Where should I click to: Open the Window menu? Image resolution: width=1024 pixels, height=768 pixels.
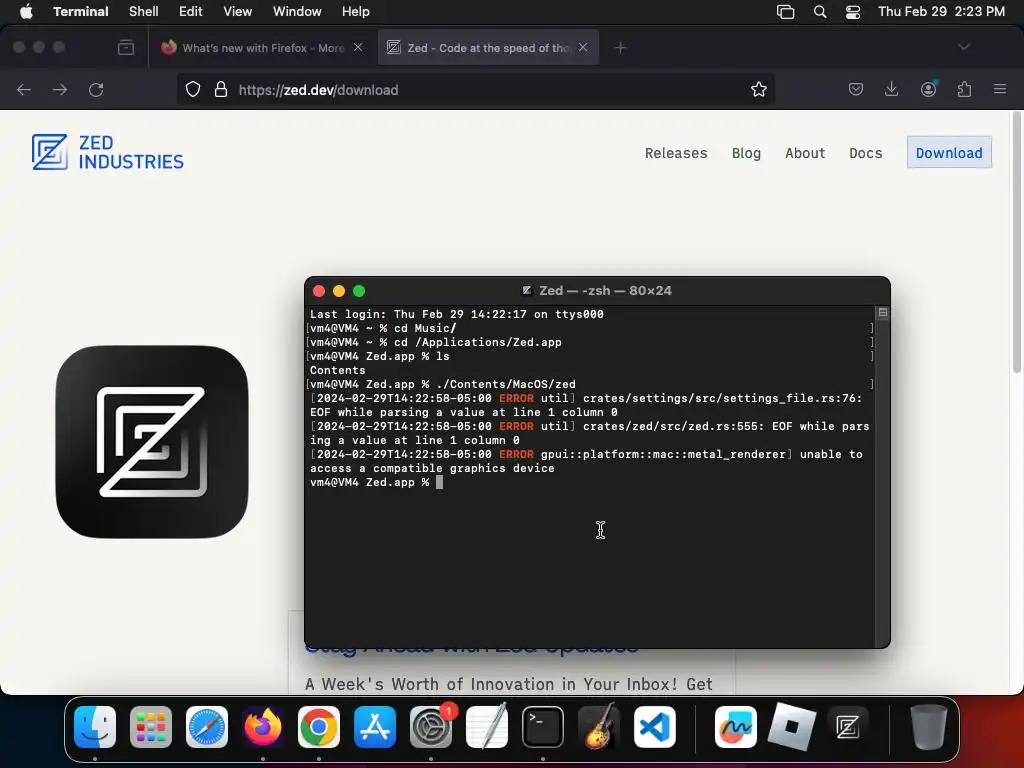[297, 12]
